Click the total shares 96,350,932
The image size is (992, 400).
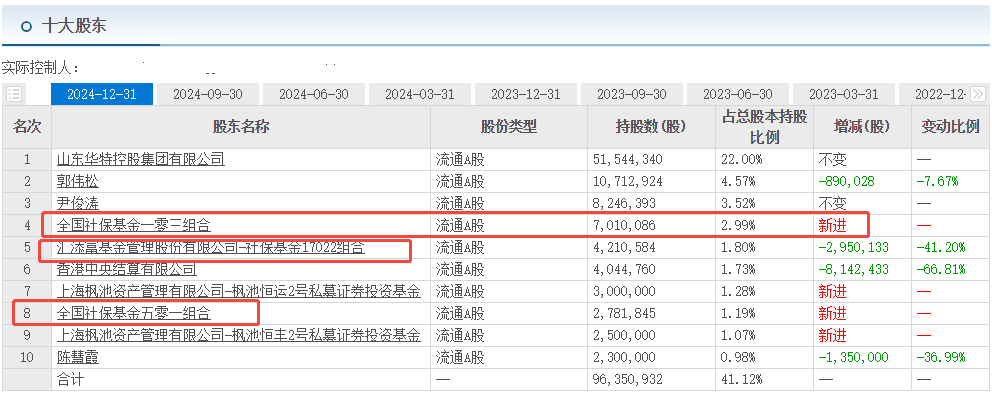[x=628, y=380]
